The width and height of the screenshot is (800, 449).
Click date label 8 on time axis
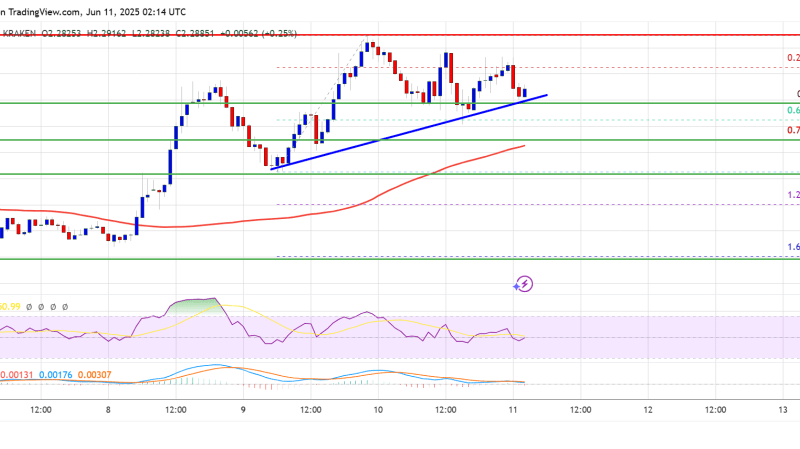click(108, 410)
